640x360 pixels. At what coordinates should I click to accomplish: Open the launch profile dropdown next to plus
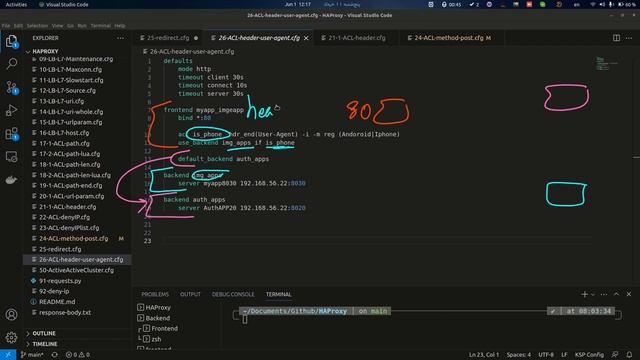tap(593, 294)
